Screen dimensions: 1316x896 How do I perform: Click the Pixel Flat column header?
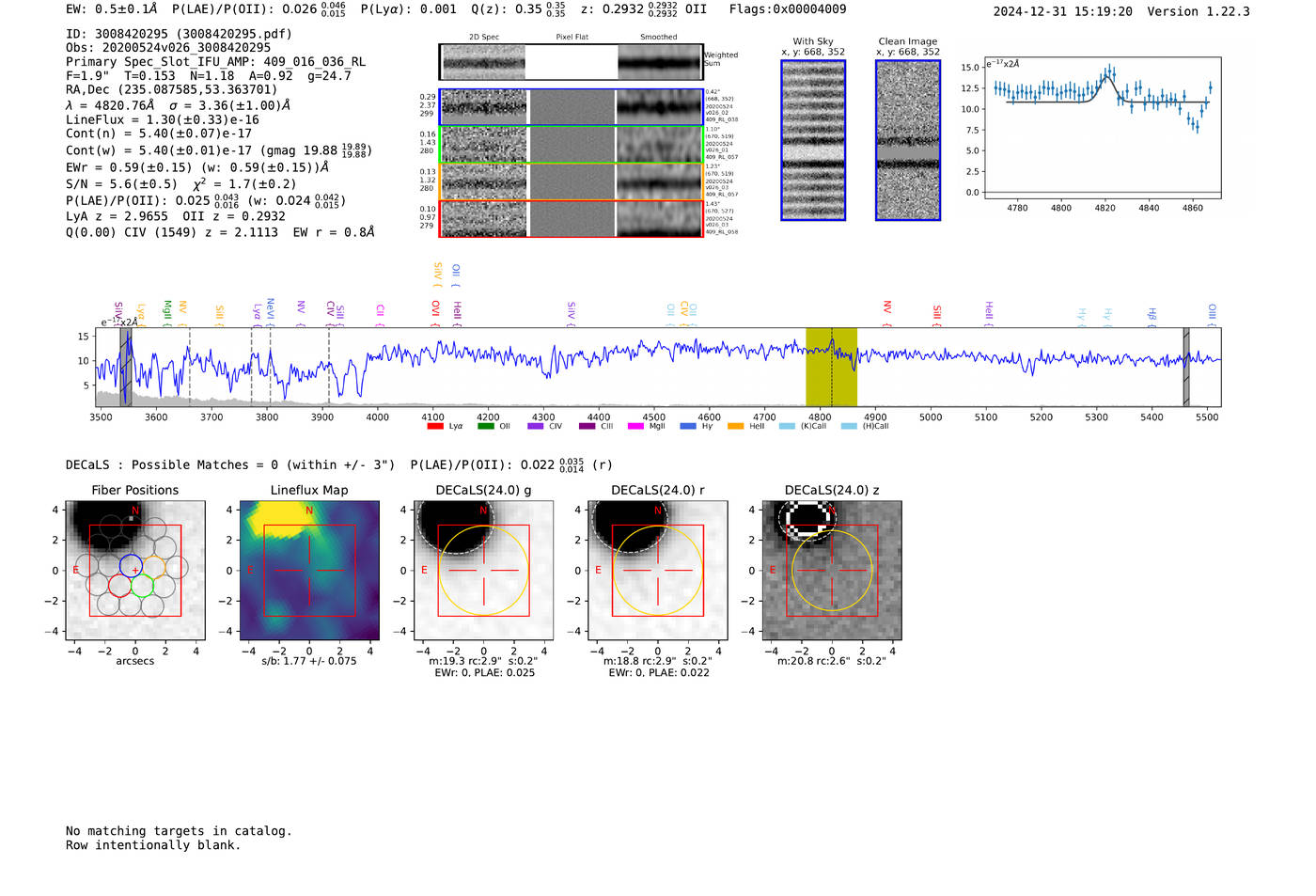572,38
